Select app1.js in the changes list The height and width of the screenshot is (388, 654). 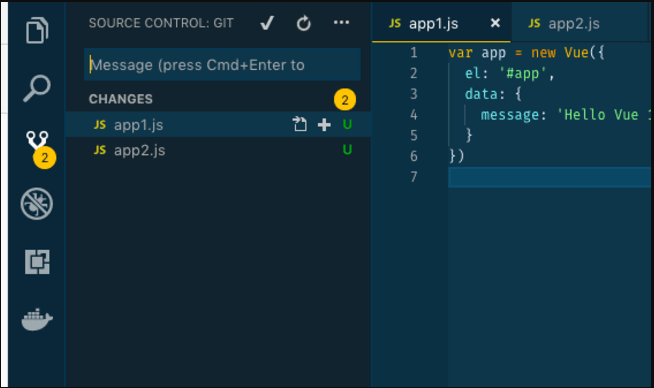[x=218, y=124]
